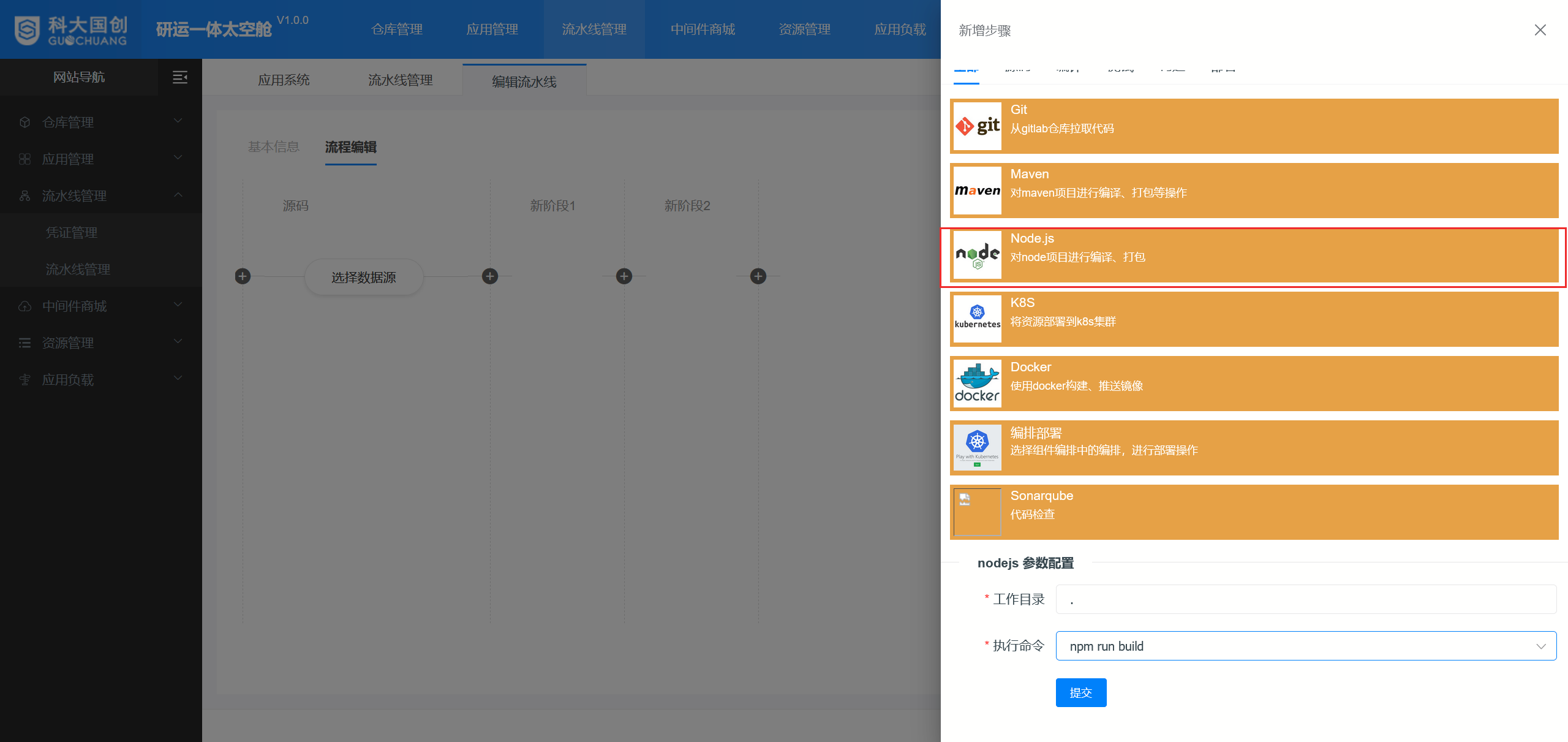Expand the 应用负载 sidebar menu chevron
Image resolution: width=1568 pixels, height=742 pixels.
pos(178,378)
